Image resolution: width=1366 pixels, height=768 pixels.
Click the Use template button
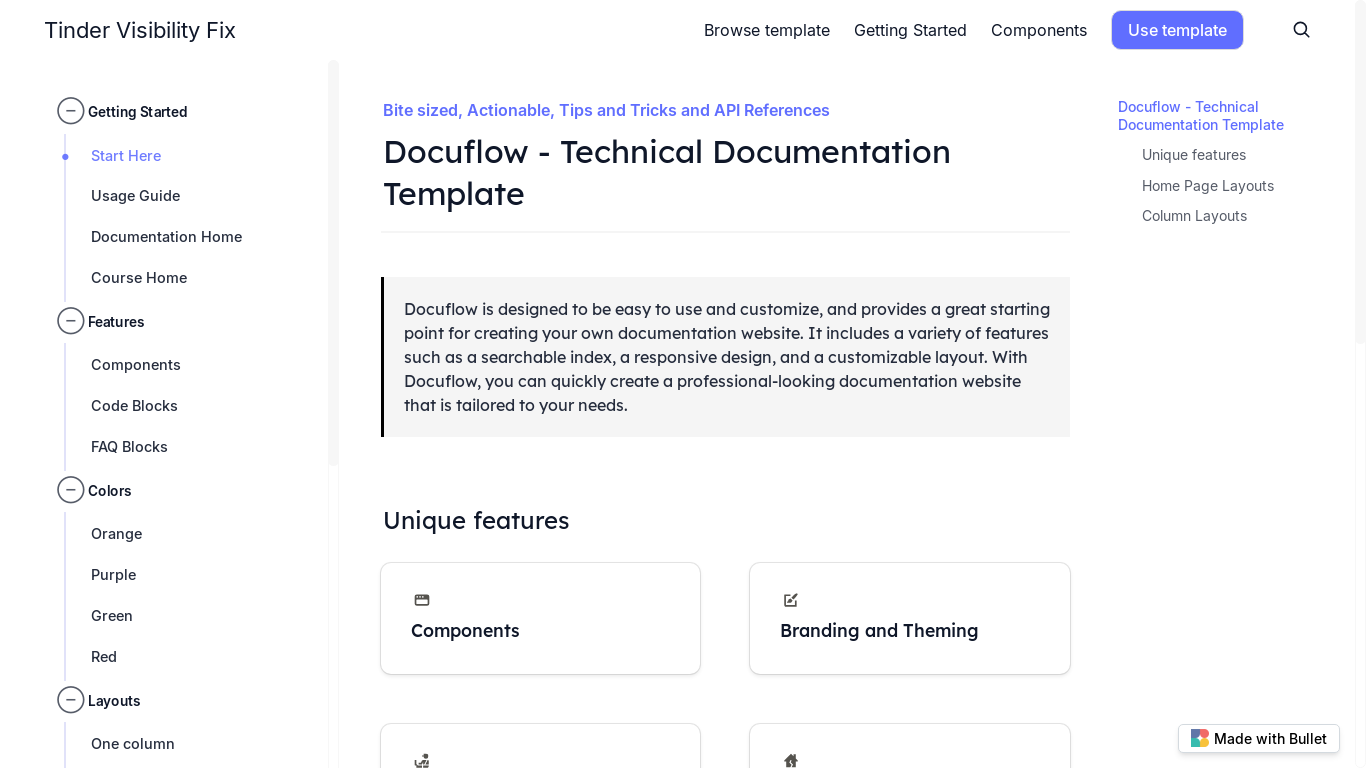pos(1177,30)
